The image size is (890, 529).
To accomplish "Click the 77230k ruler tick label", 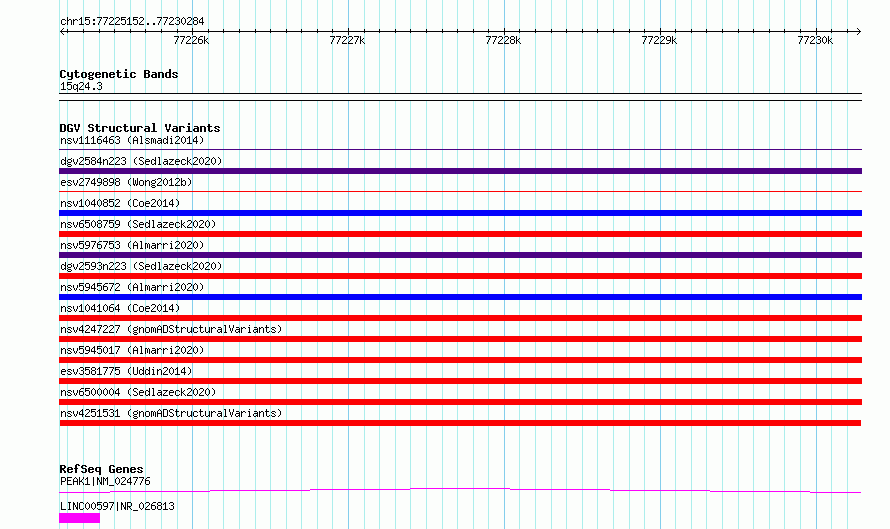I will 815,40.
